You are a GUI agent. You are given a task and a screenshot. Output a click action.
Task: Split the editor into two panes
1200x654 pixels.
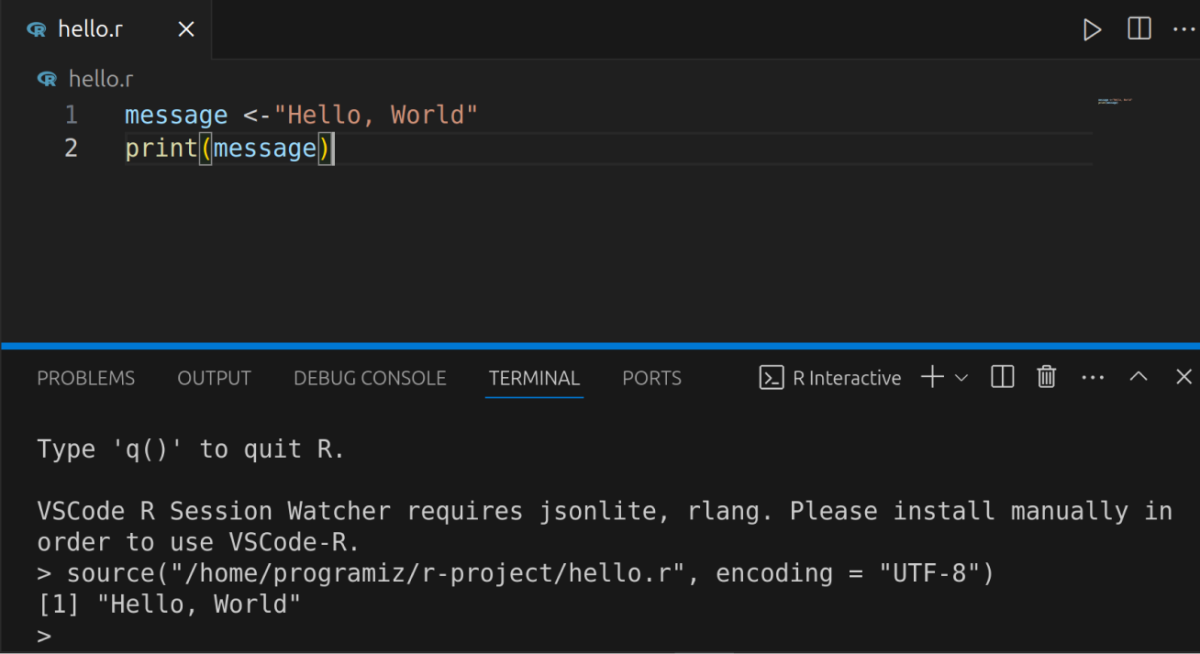(x=1138, y=29)
